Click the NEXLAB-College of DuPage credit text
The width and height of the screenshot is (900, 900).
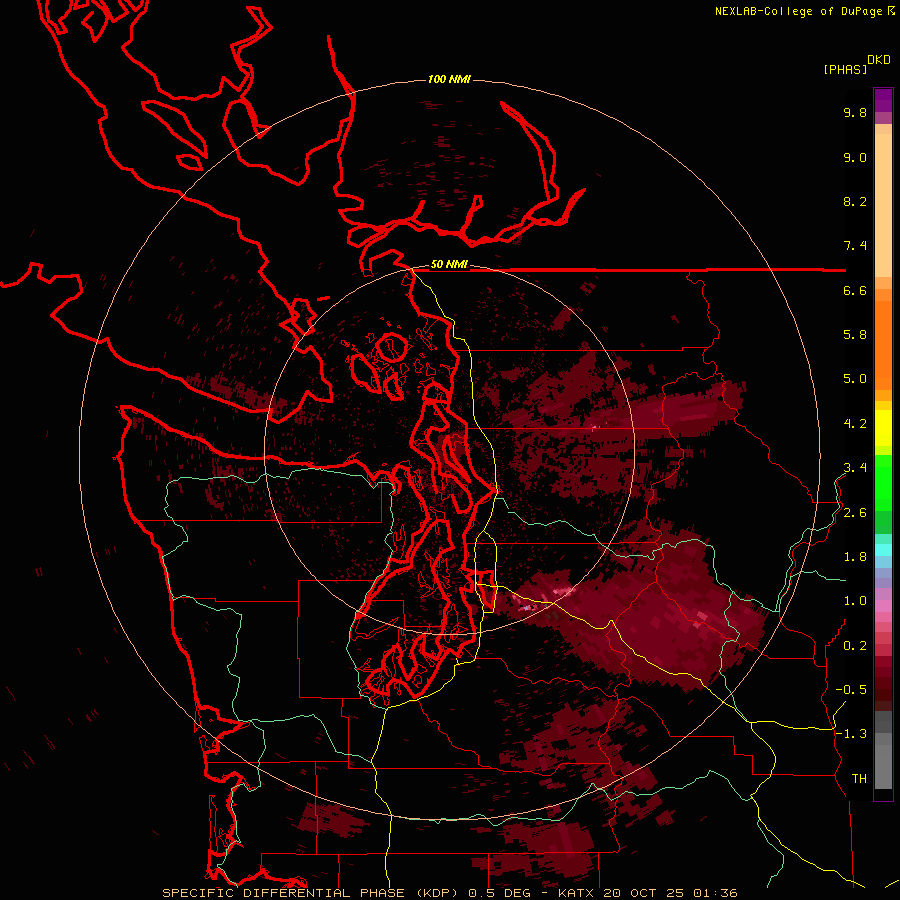tap(798, 11)
